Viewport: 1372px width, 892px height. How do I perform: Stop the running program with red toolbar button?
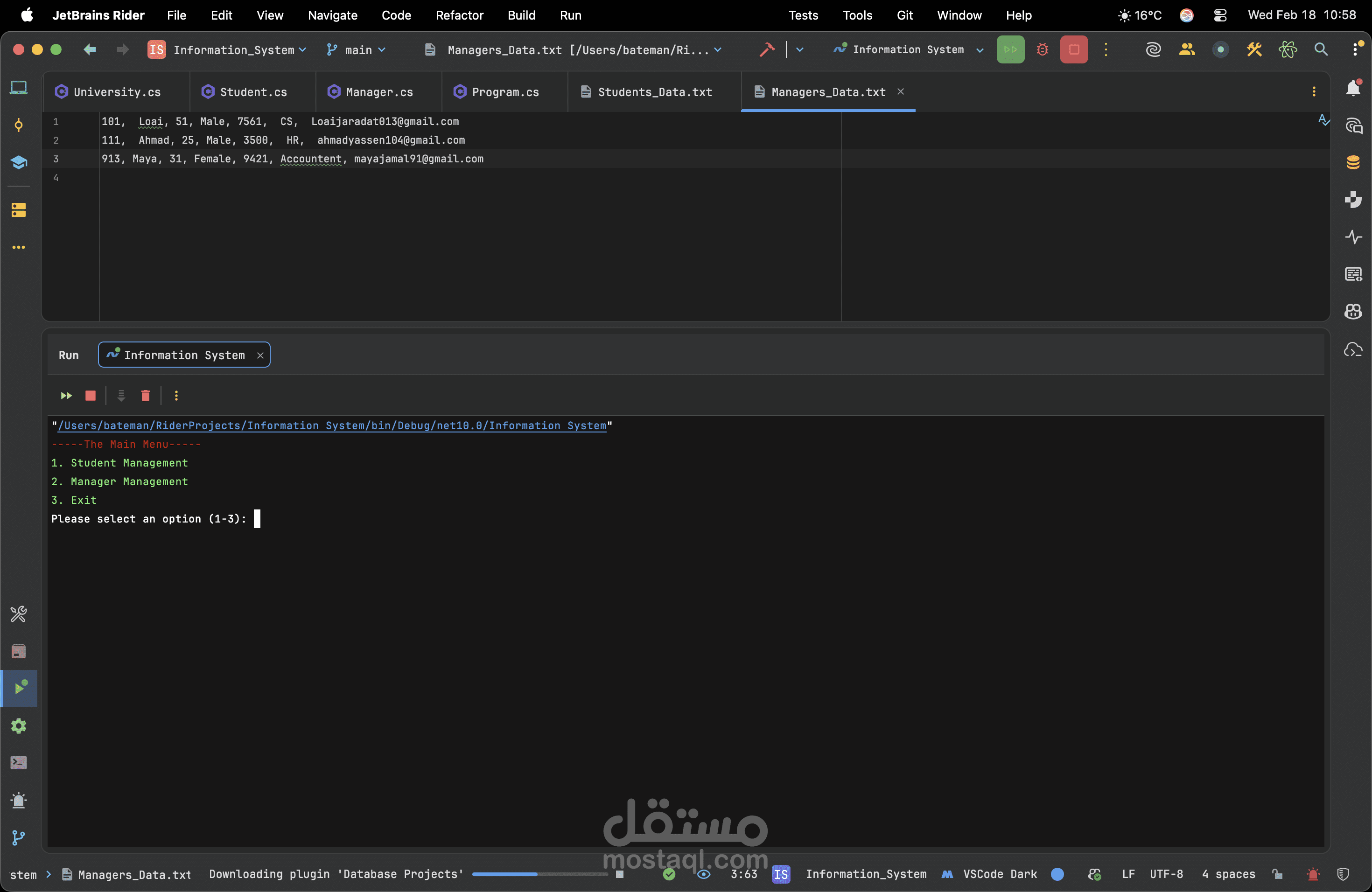(1073, 49)
